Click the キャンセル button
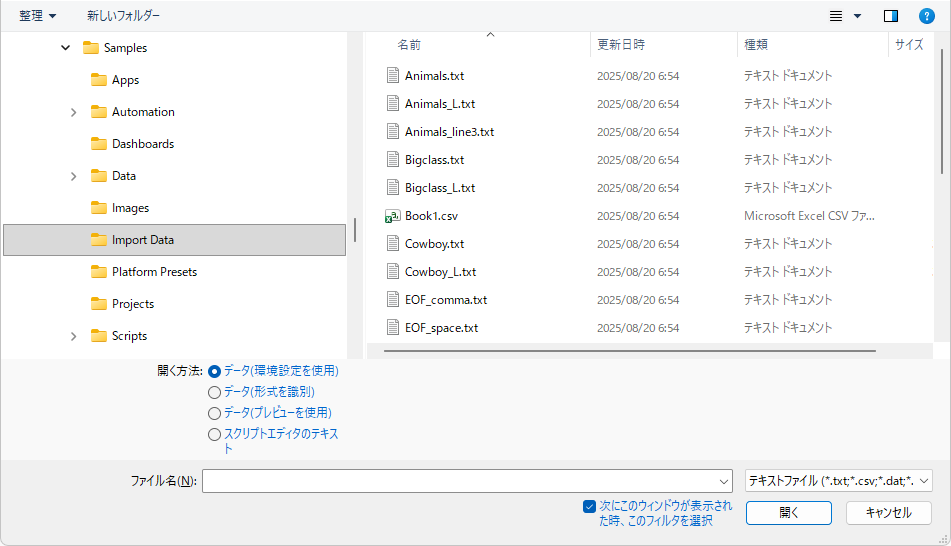The image size is (951, 546). 889,513
